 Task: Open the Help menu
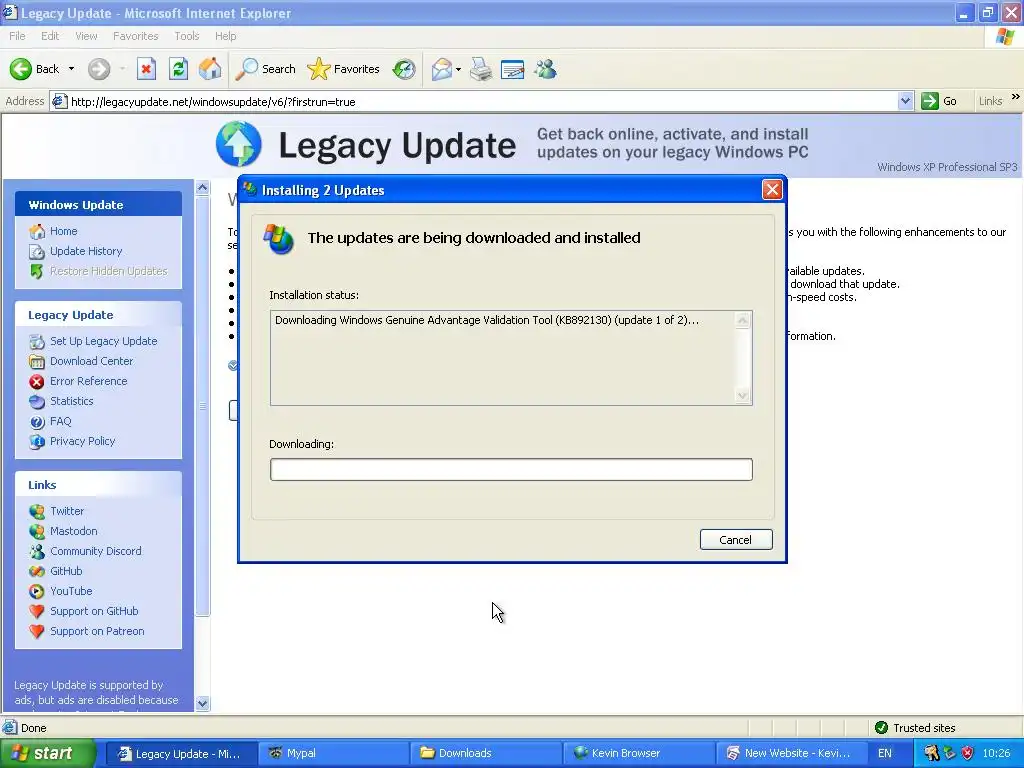(225, 36)
